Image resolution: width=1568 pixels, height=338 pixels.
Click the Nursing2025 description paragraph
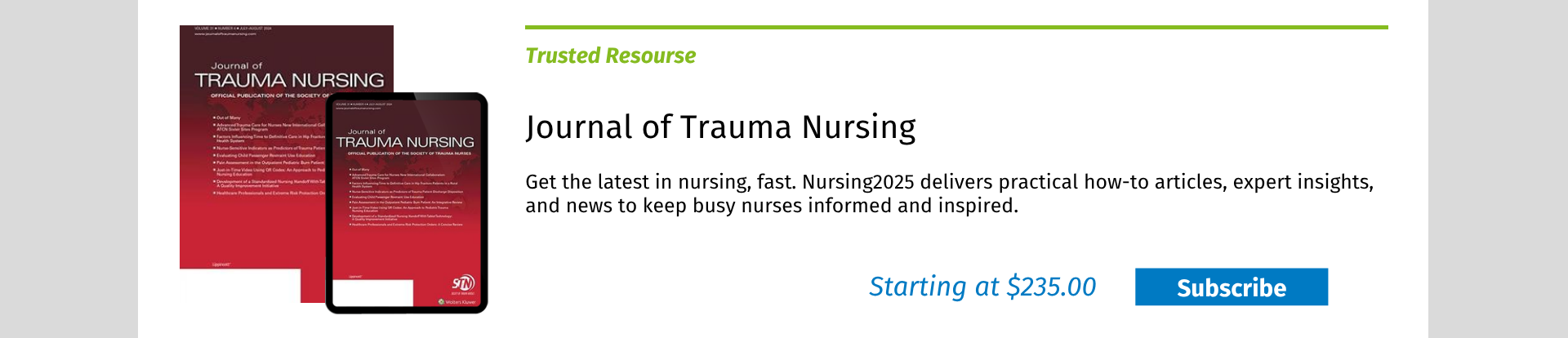click(x=949, y=193)
